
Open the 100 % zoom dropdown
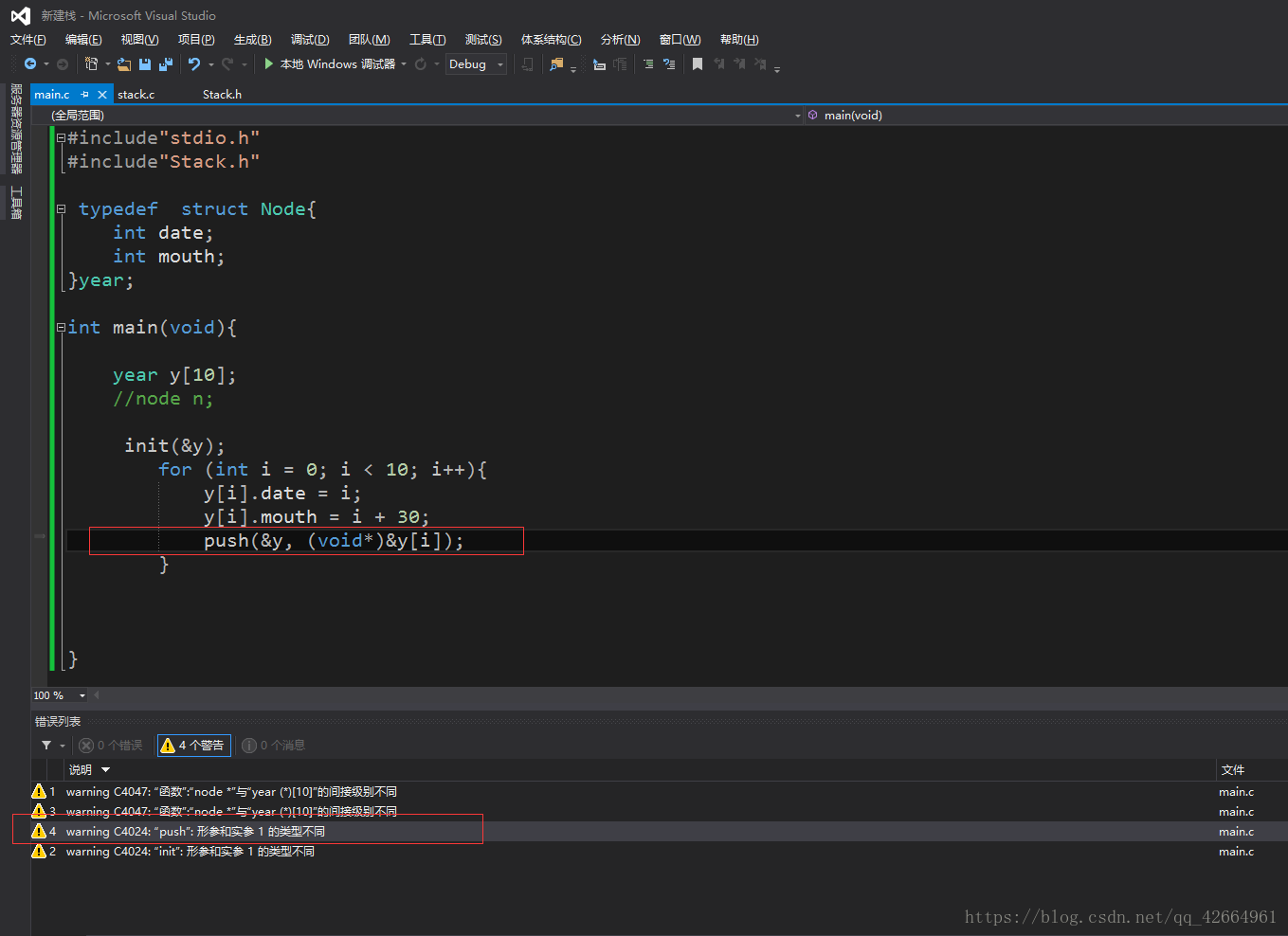click(x=60, y=695)
